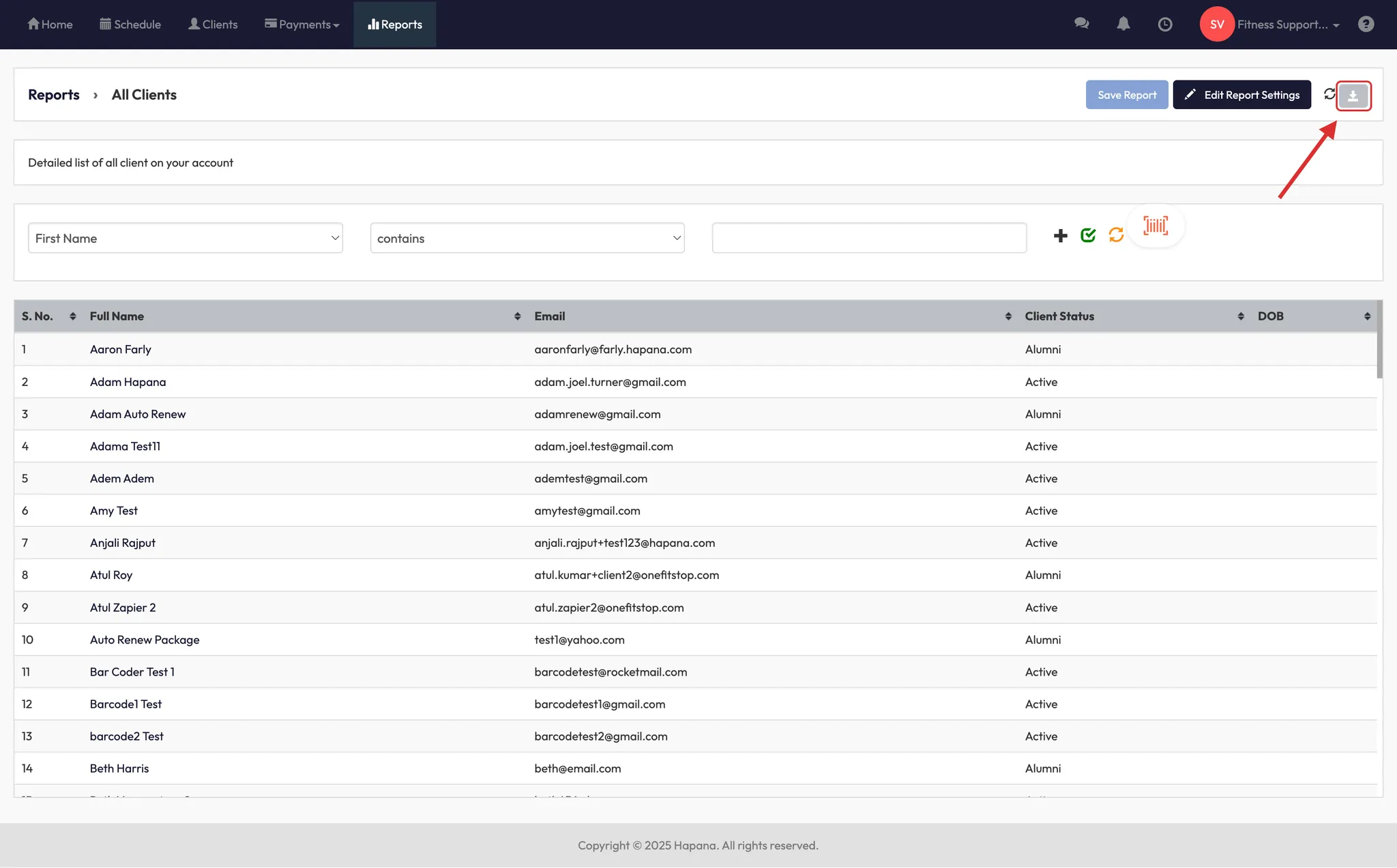Open the barcode scanner icon

tap(1156, 226)
